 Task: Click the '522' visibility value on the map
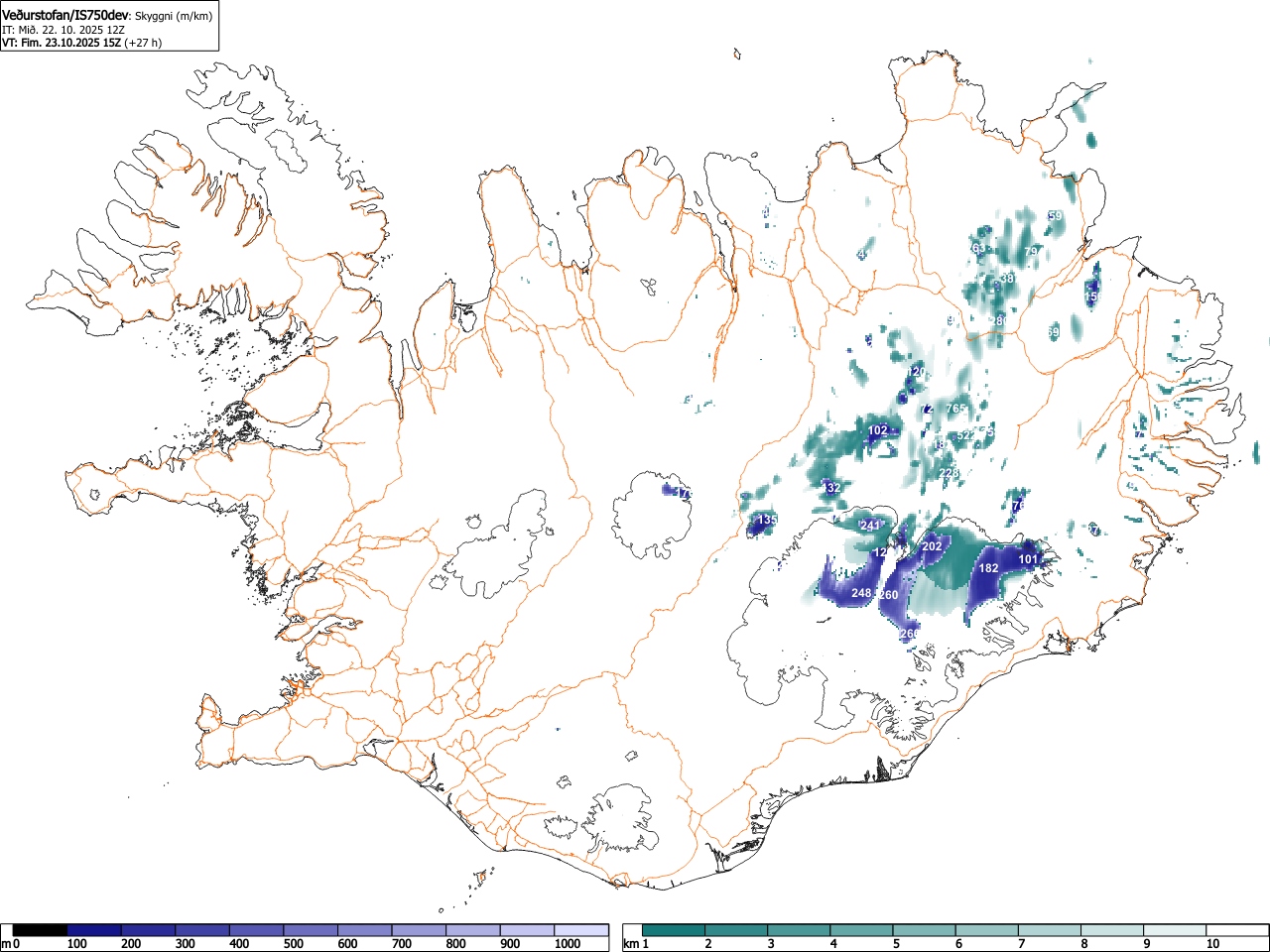pyautogui.click(x=965, y=435)
